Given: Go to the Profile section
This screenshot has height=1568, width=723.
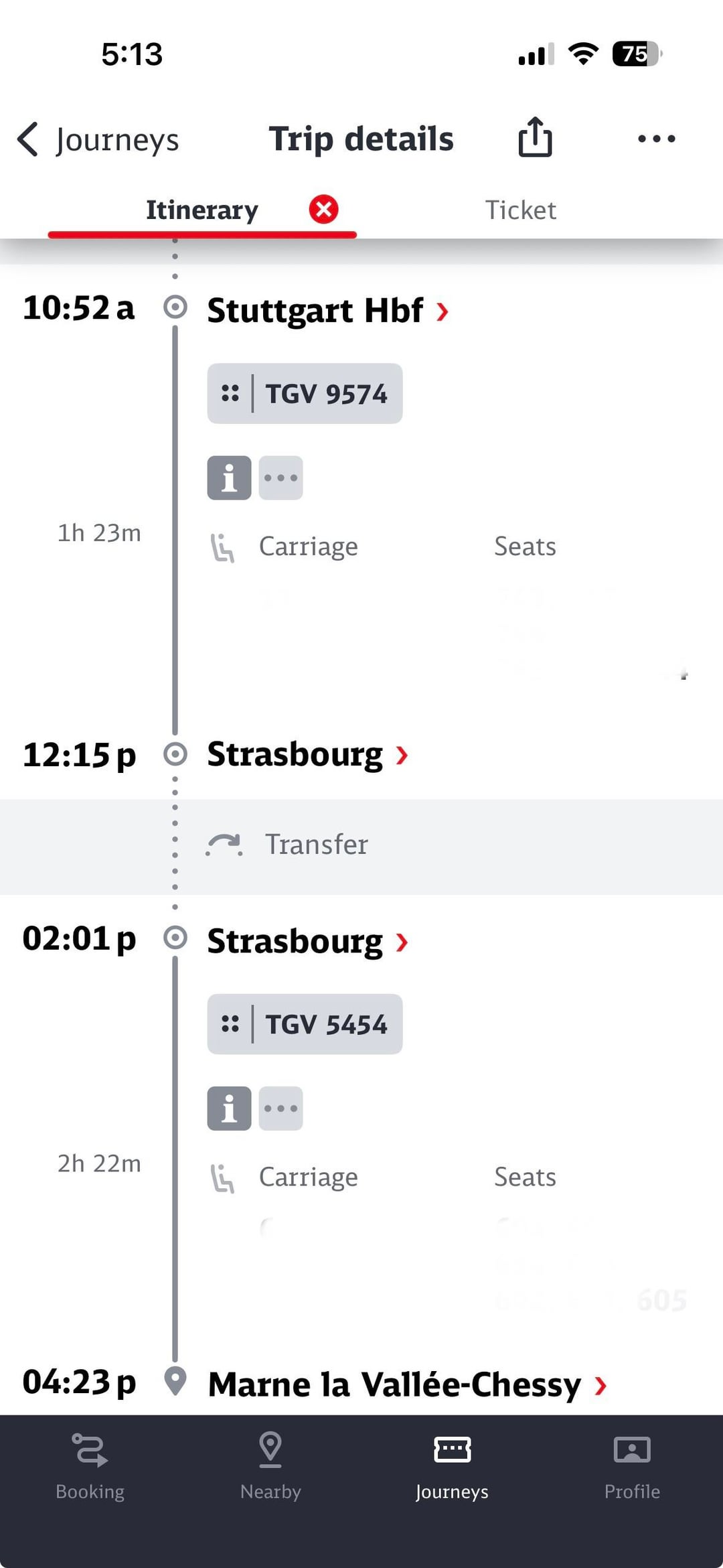Looking at the screenshot, I should [632, 1465].
